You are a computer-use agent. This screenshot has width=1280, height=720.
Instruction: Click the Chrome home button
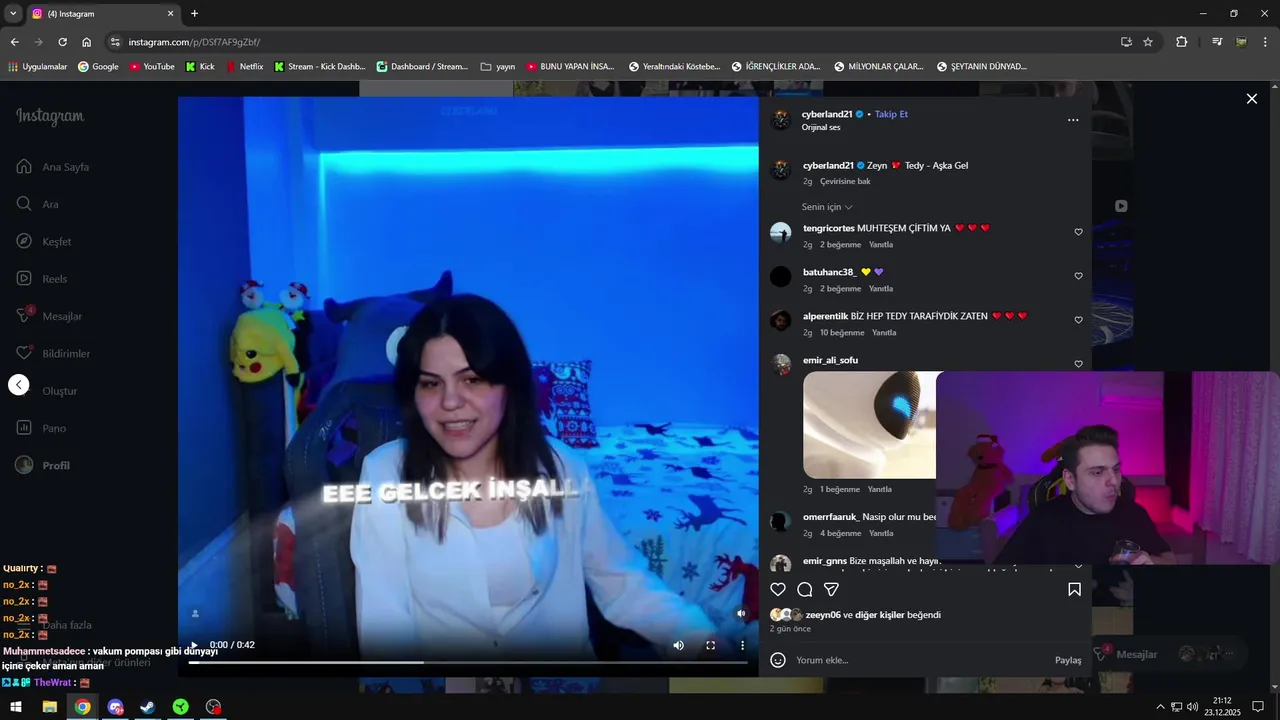(x=86, y=42)
